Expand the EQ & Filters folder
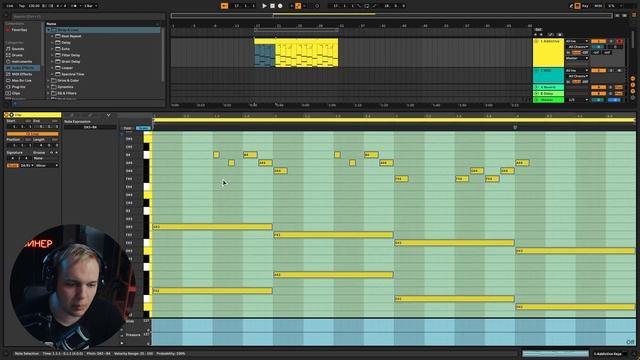Viewport: 640px width, 360px height. click(49, 93)
